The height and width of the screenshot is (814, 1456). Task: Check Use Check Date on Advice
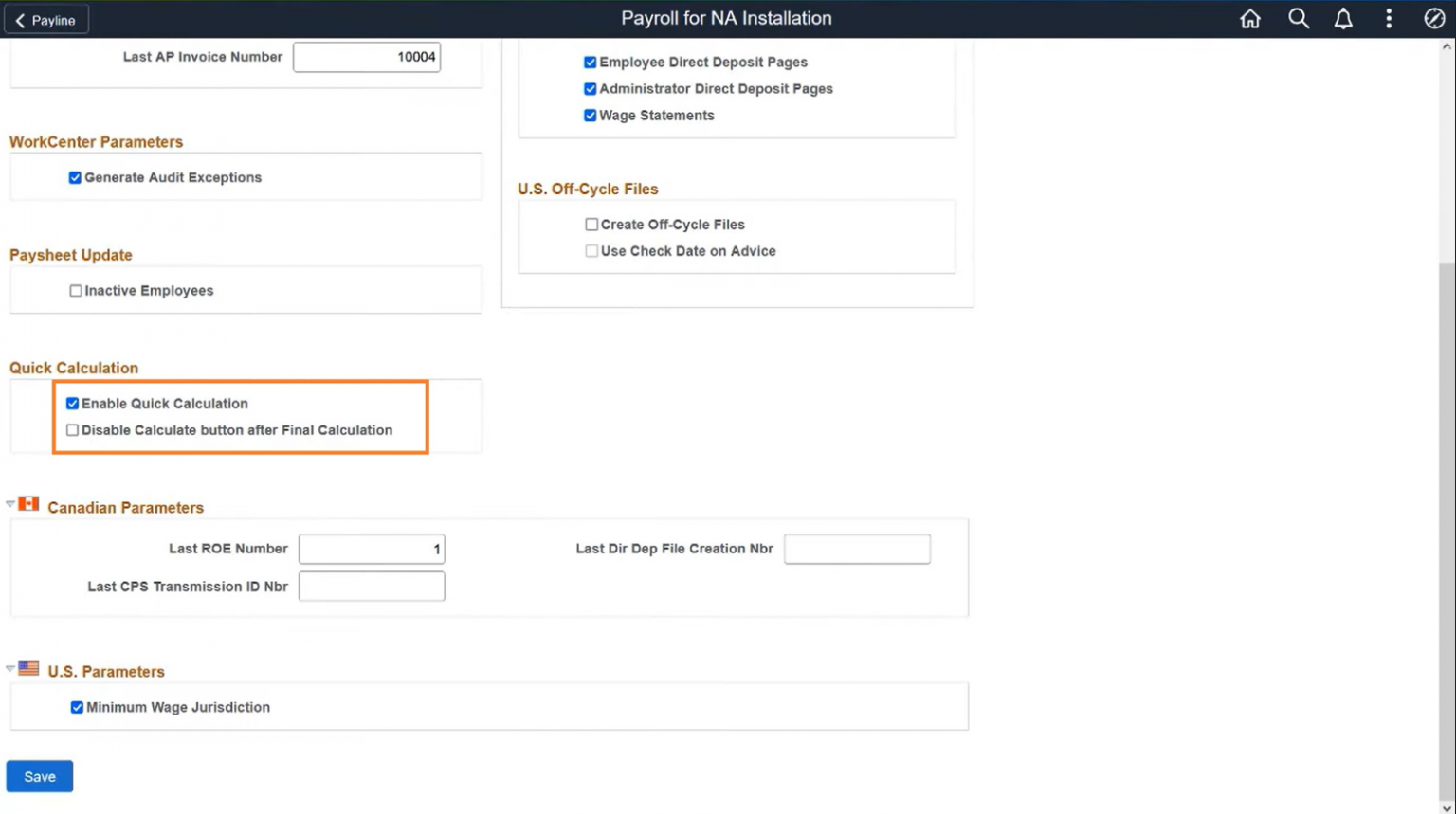click(591, 250)
